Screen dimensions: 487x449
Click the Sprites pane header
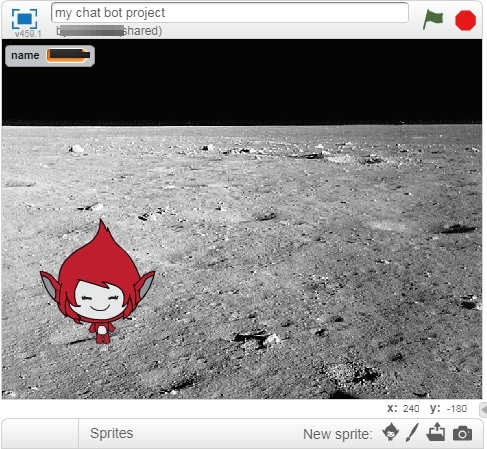112,433
